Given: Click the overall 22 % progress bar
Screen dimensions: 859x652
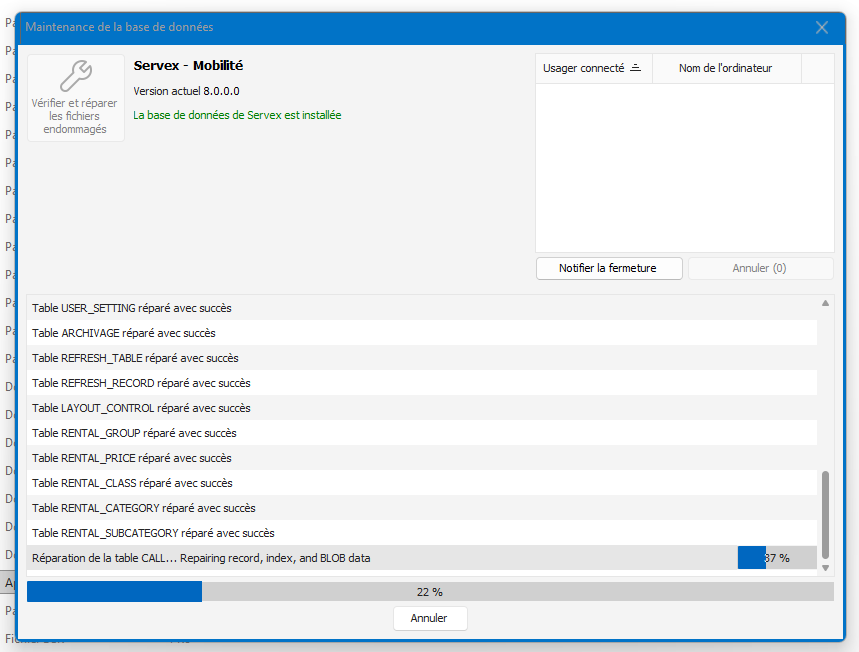Looking at the screenshot, I should pos(429,592).
